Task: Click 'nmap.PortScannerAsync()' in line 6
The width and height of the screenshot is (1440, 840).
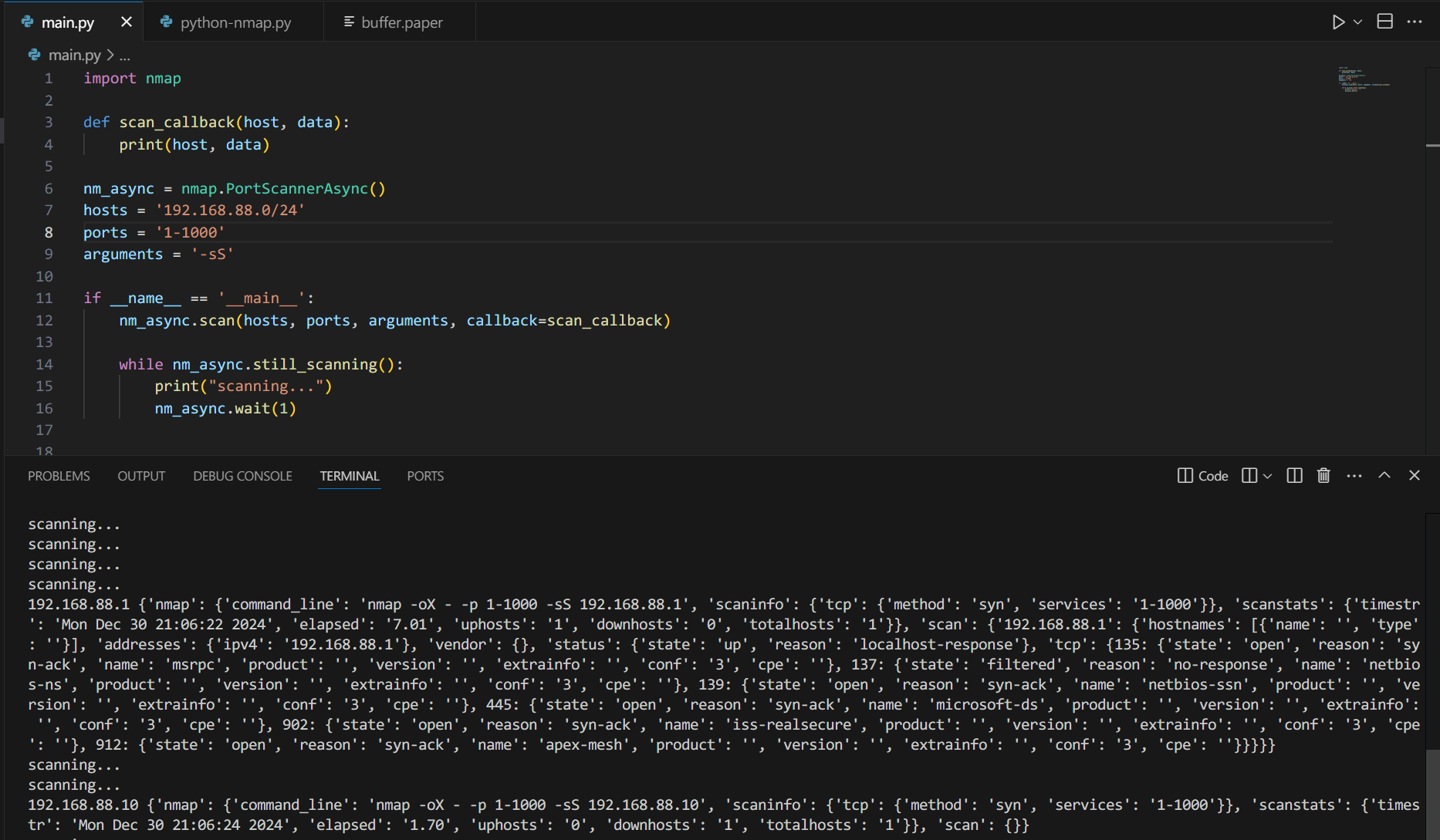Action: [283, 188]
